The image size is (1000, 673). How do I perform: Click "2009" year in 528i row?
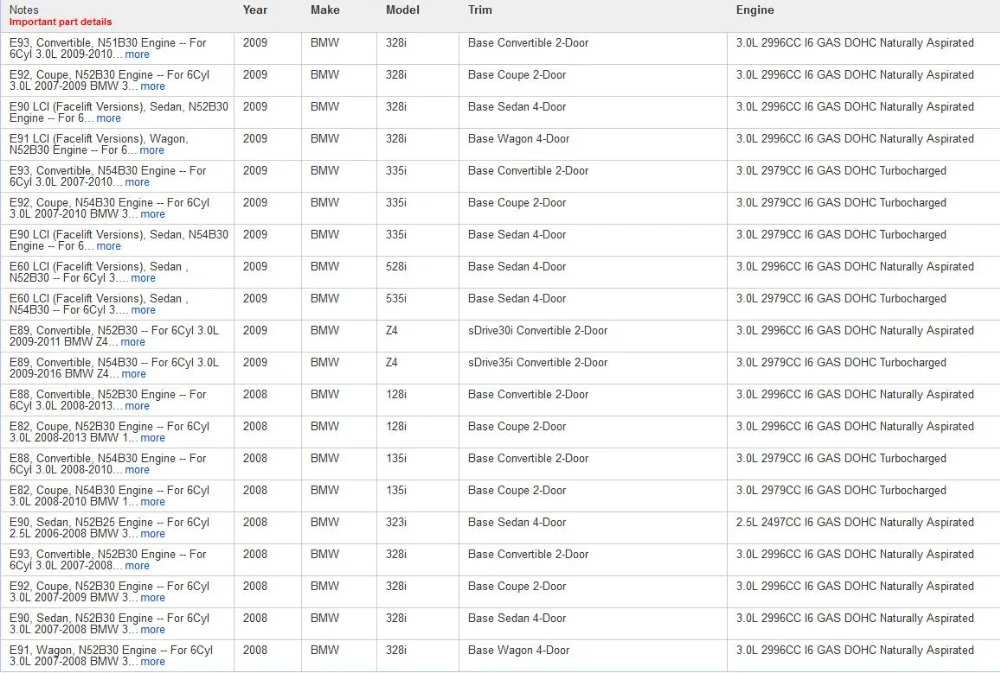255,267
